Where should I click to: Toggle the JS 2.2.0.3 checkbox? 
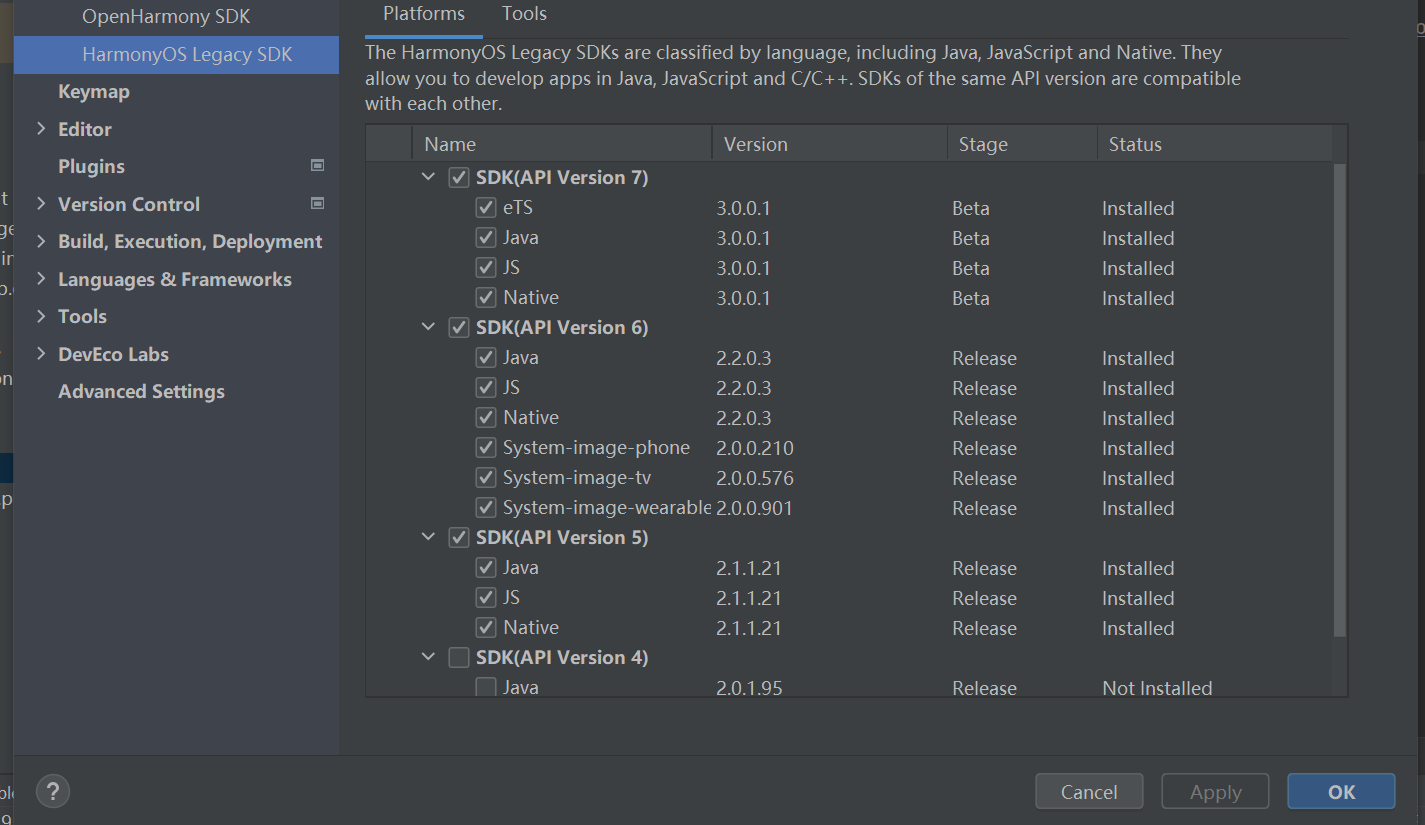coord(486,388)
